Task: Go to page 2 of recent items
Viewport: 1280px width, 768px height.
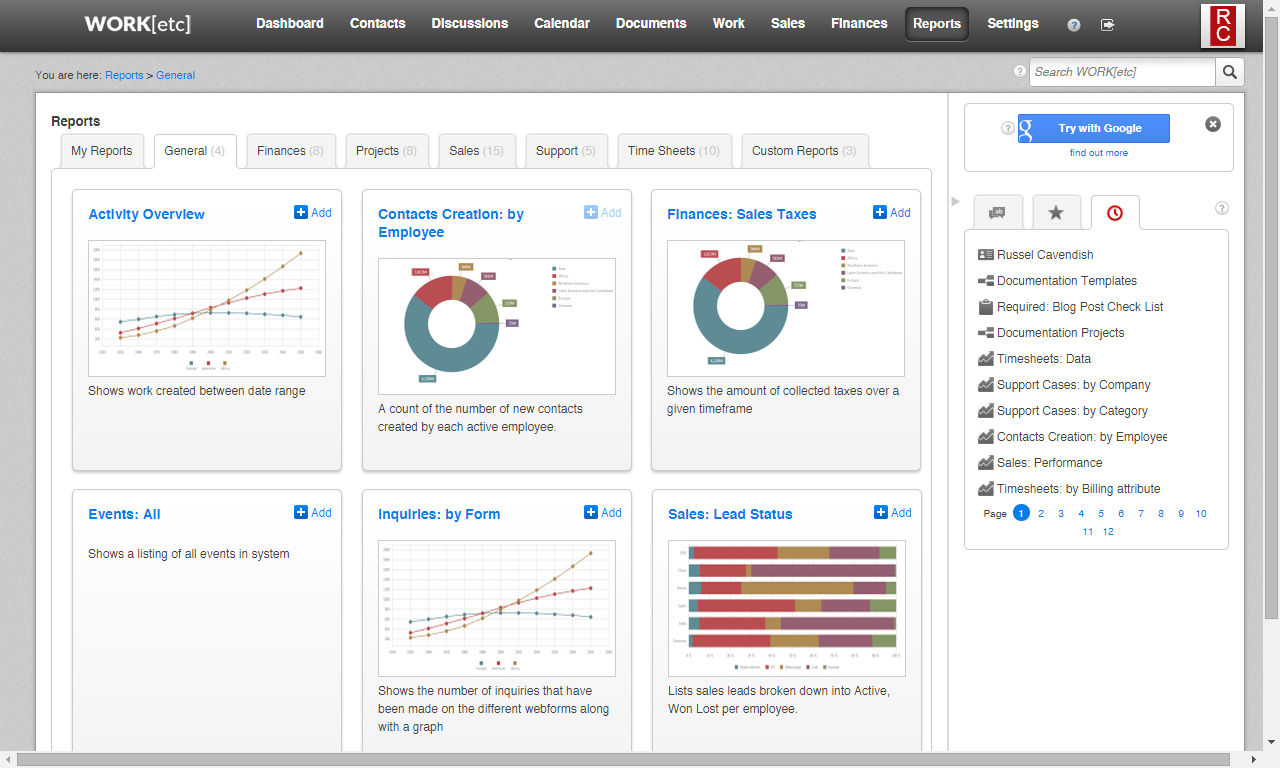Action: tap(1041, 514)
